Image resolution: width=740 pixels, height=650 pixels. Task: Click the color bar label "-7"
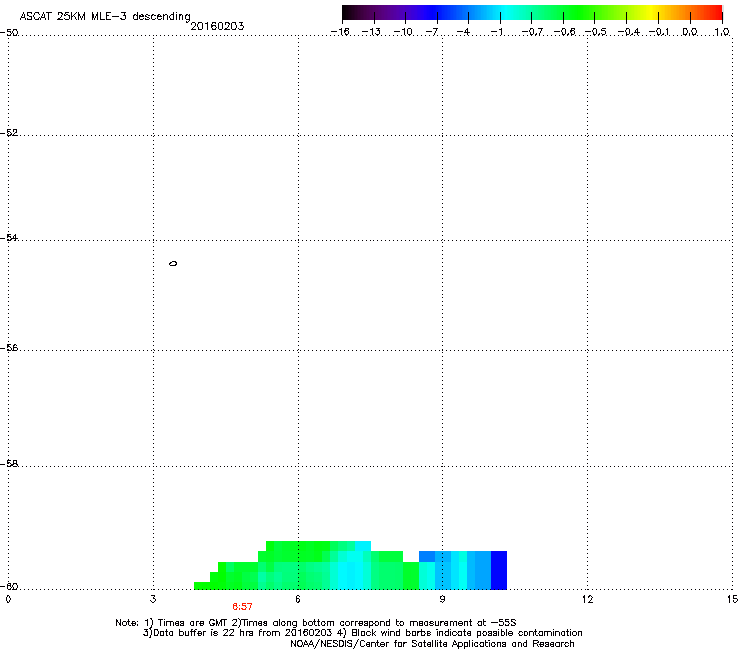432,32
